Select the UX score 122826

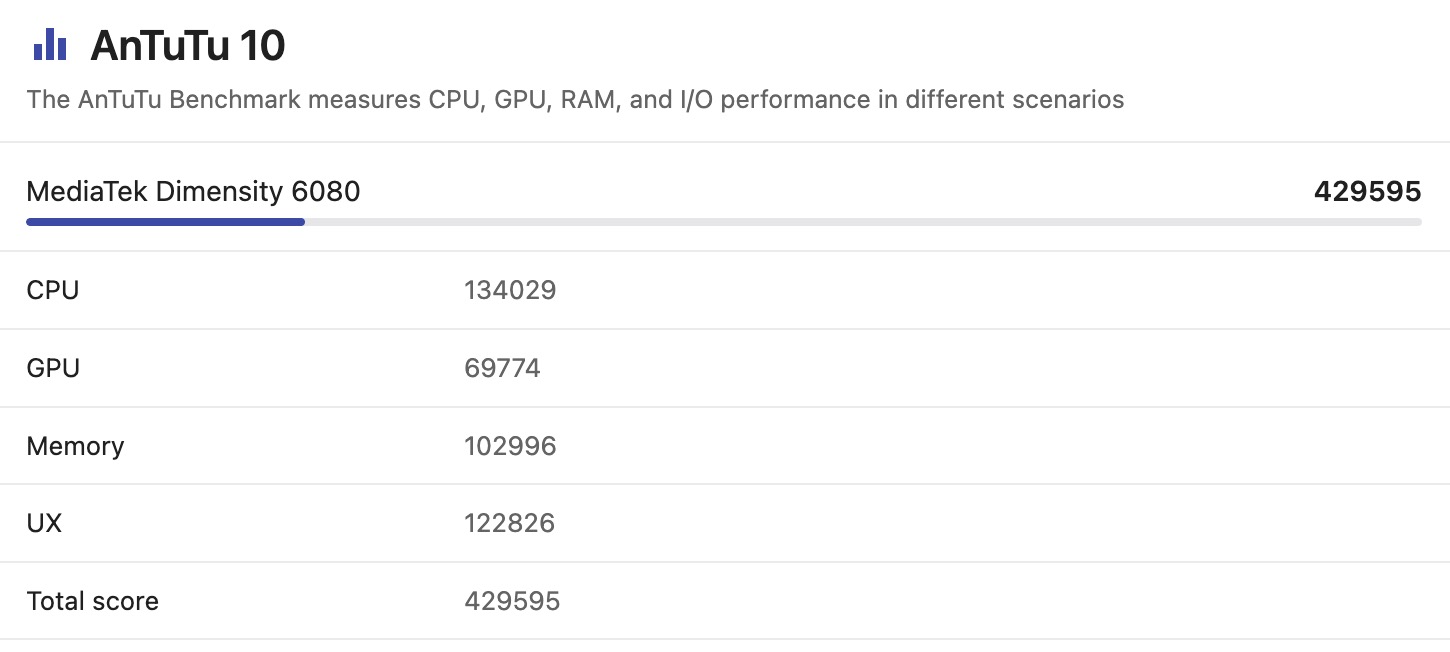(x=509, y=523)
